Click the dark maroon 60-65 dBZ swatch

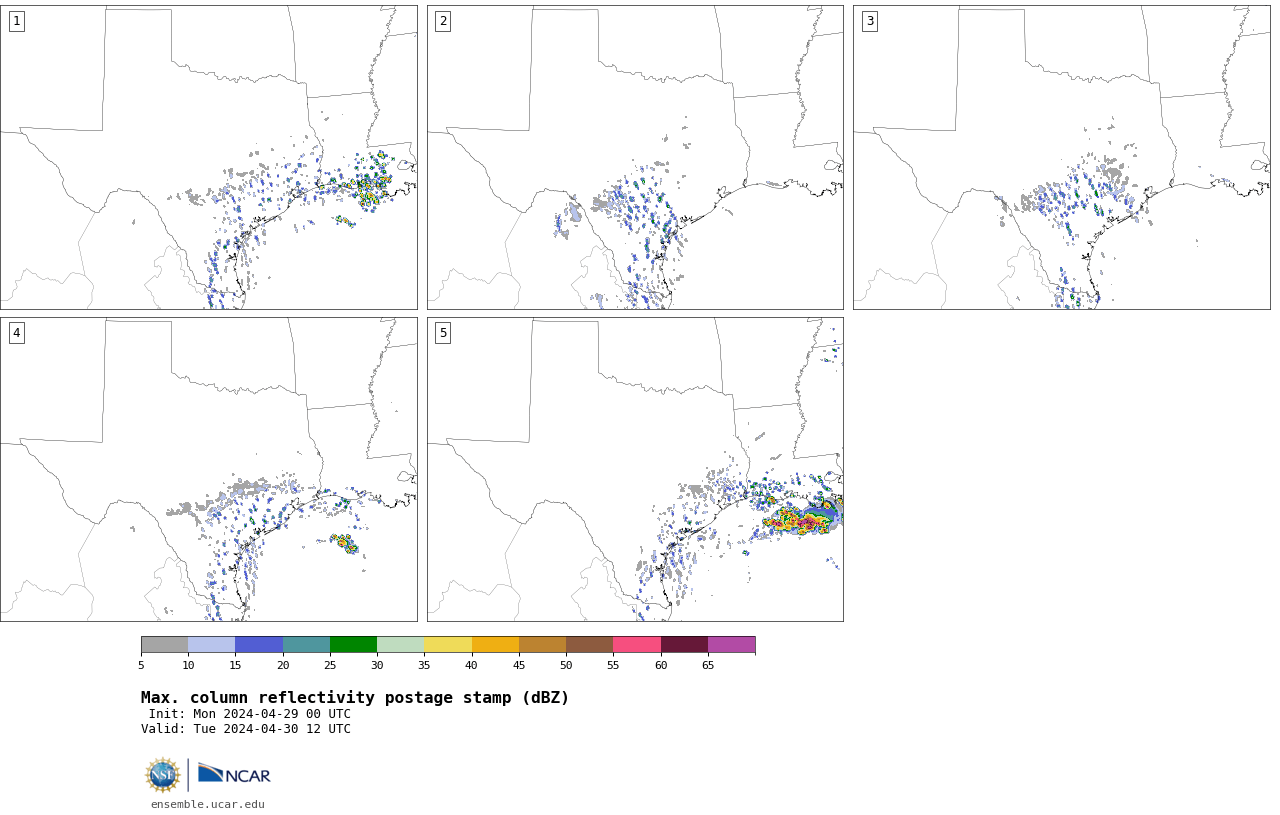[684, 644]
